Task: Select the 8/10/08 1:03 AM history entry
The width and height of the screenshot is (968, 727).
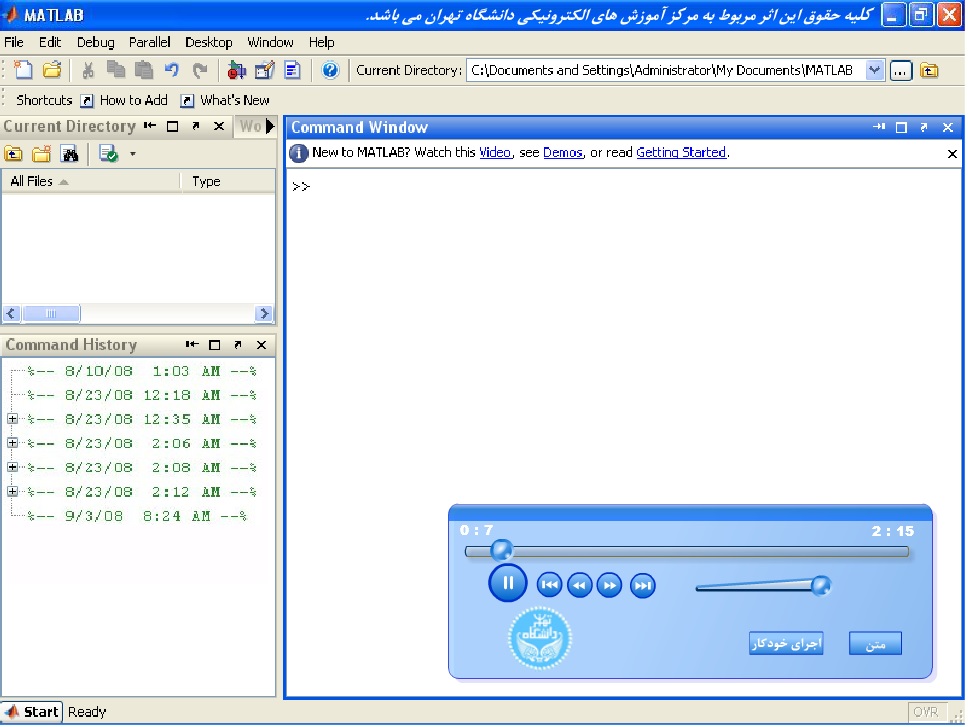Action: (x=141, y=371)
